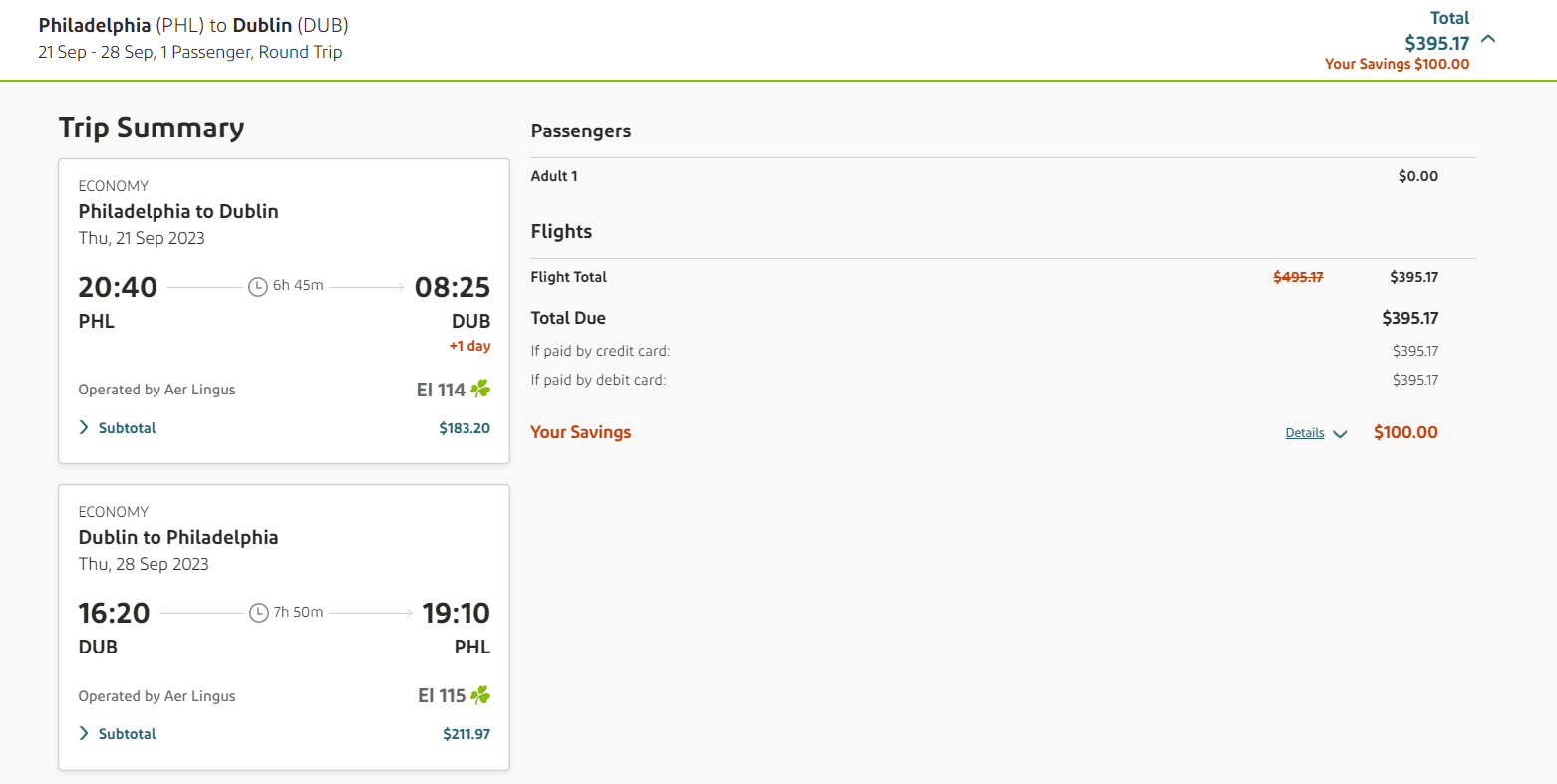Select the +1 day indicator under DUB arrival
Viewport: 1557px width, 784px height.
pos(469,346)
